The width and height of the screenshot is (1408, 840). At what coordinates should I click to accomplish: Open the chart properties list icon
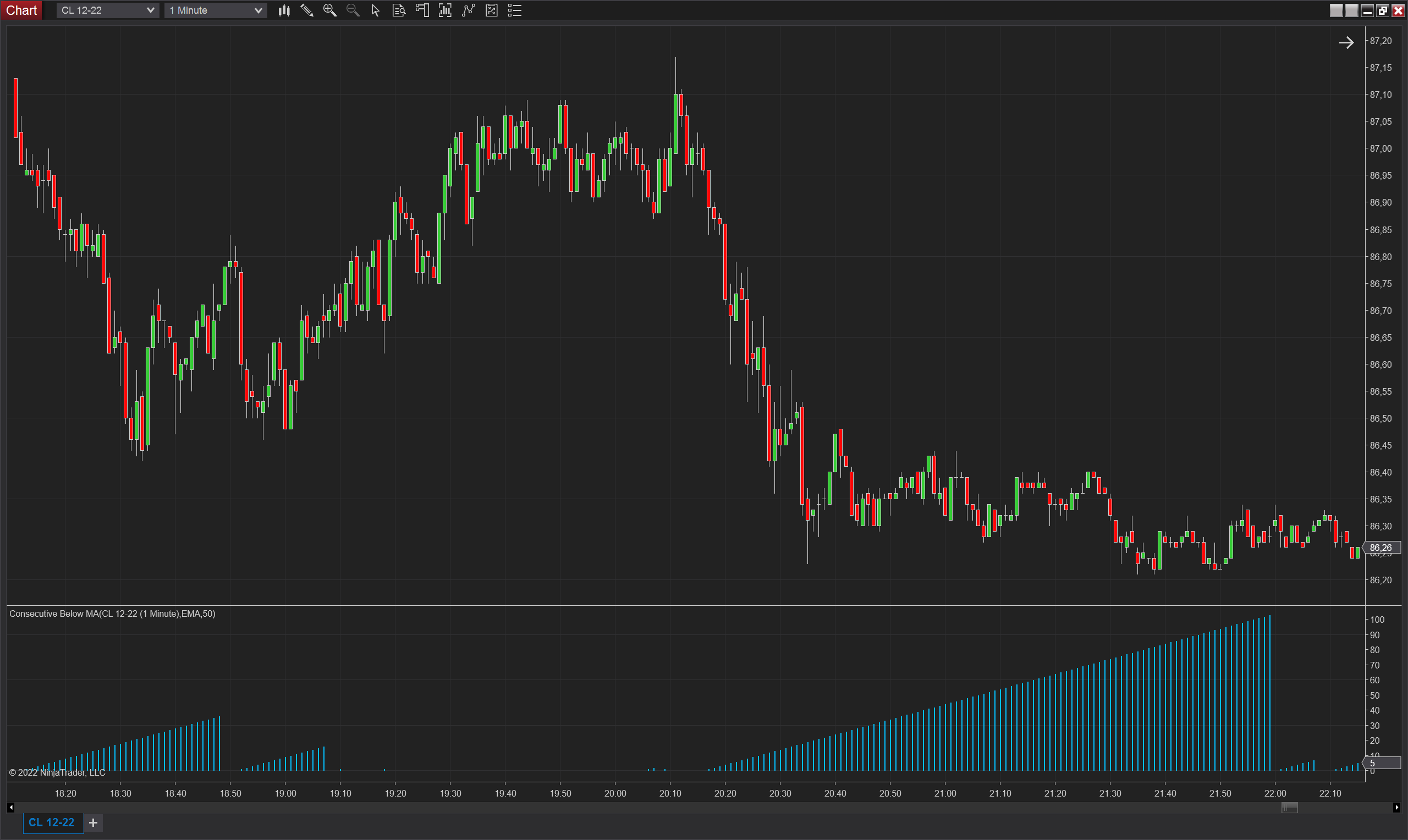[x=515, y=10]
